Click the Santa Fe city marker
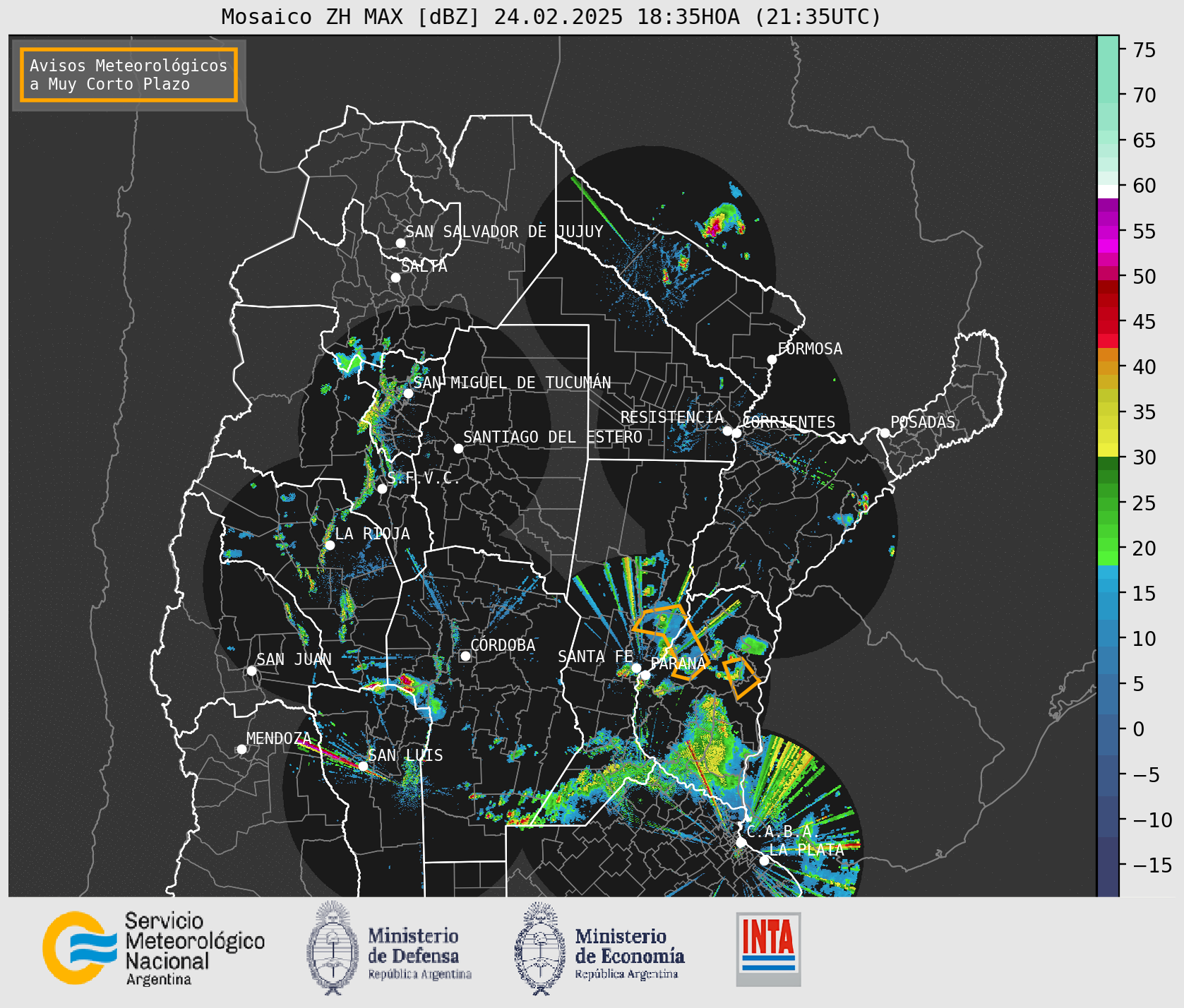This screenshot has height=1008, width=1184. tap(636, 668)
